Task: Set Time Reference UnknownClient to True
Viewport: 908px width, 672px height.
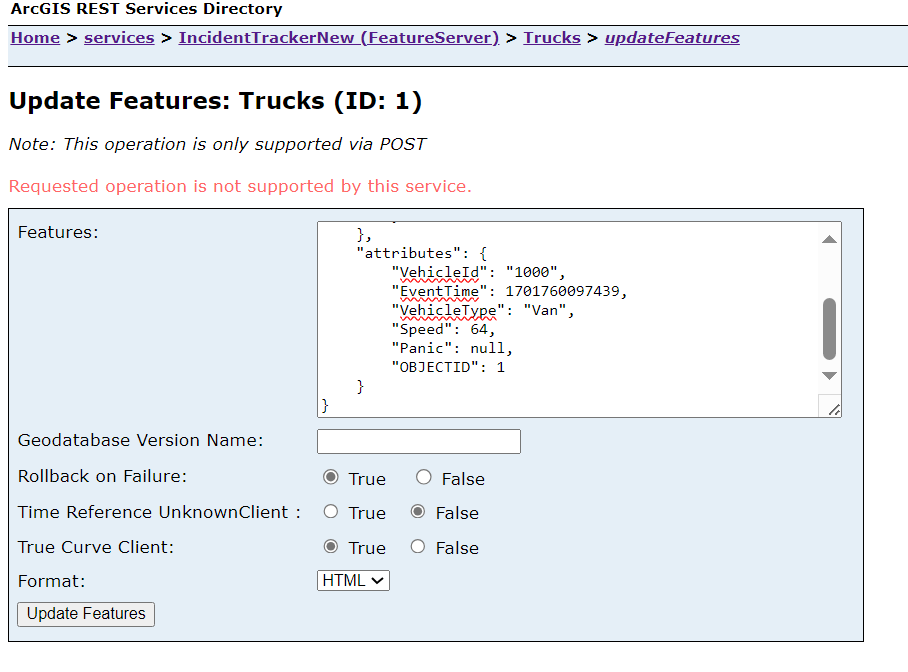Action: click(331, 511)
